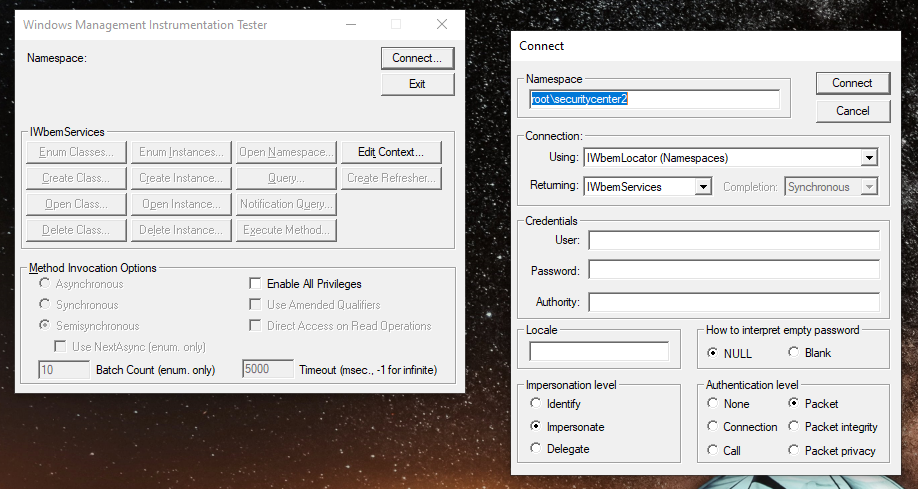Screen dimensions: 918x489
Task: Exit the WMI Tester application
Action: 417,84
